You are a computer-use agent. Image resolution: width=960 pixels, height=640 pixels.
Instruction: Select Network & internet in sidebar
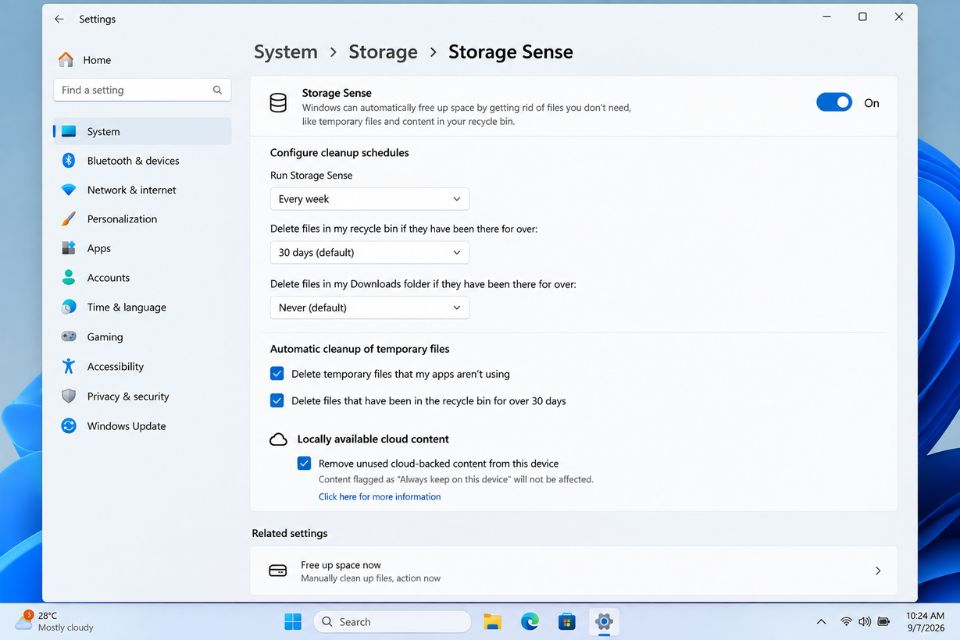pyautogui.click(x=142, y=190)
